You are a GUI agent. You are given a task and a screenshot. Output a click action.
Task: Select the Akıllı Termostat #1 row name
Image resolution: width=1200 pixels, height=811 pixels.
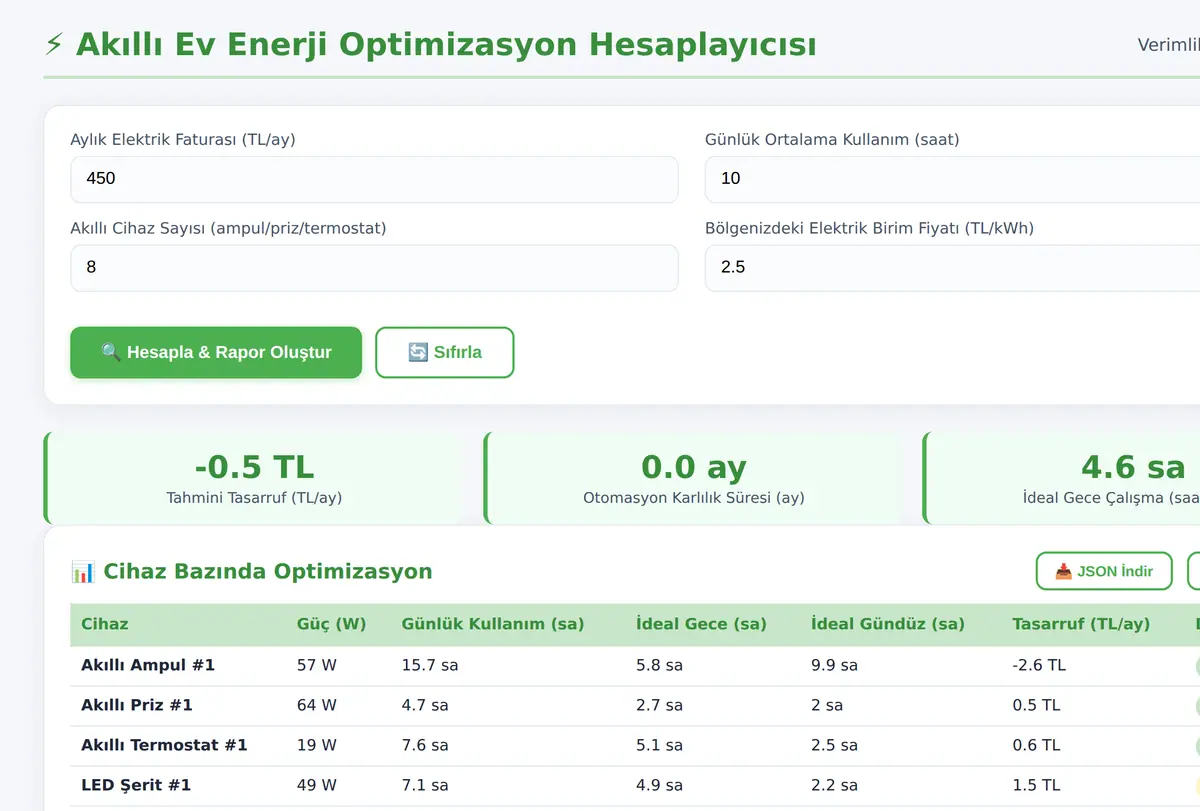tap(164, 745)
